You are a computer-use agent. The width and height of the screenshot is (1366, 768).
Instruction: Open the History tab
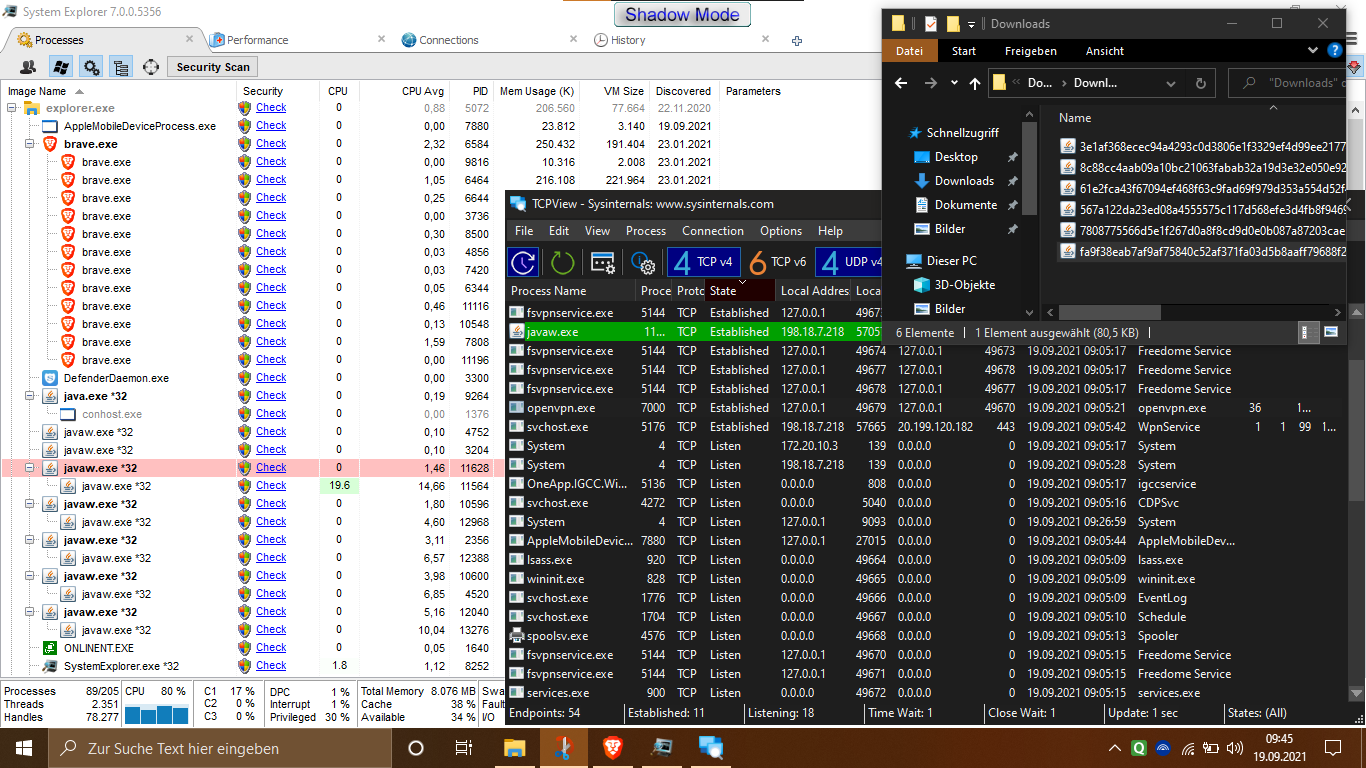(628, 40)
